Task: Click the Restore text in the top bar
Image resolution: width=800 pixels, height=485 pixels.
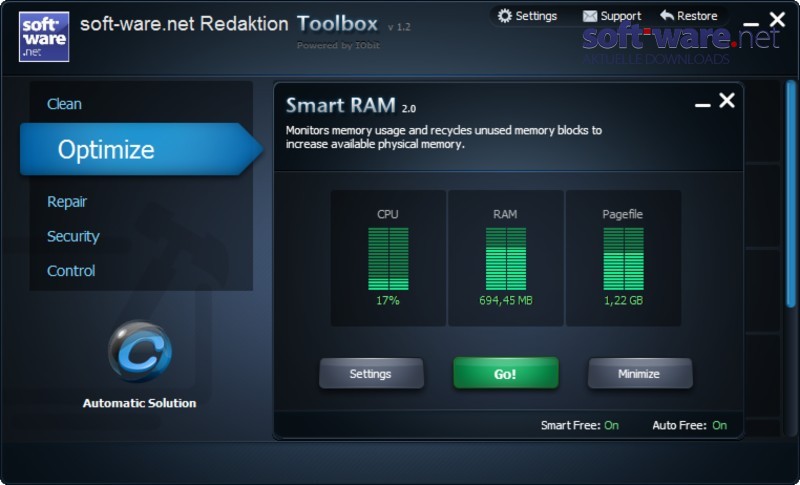Action: (697, 16)
